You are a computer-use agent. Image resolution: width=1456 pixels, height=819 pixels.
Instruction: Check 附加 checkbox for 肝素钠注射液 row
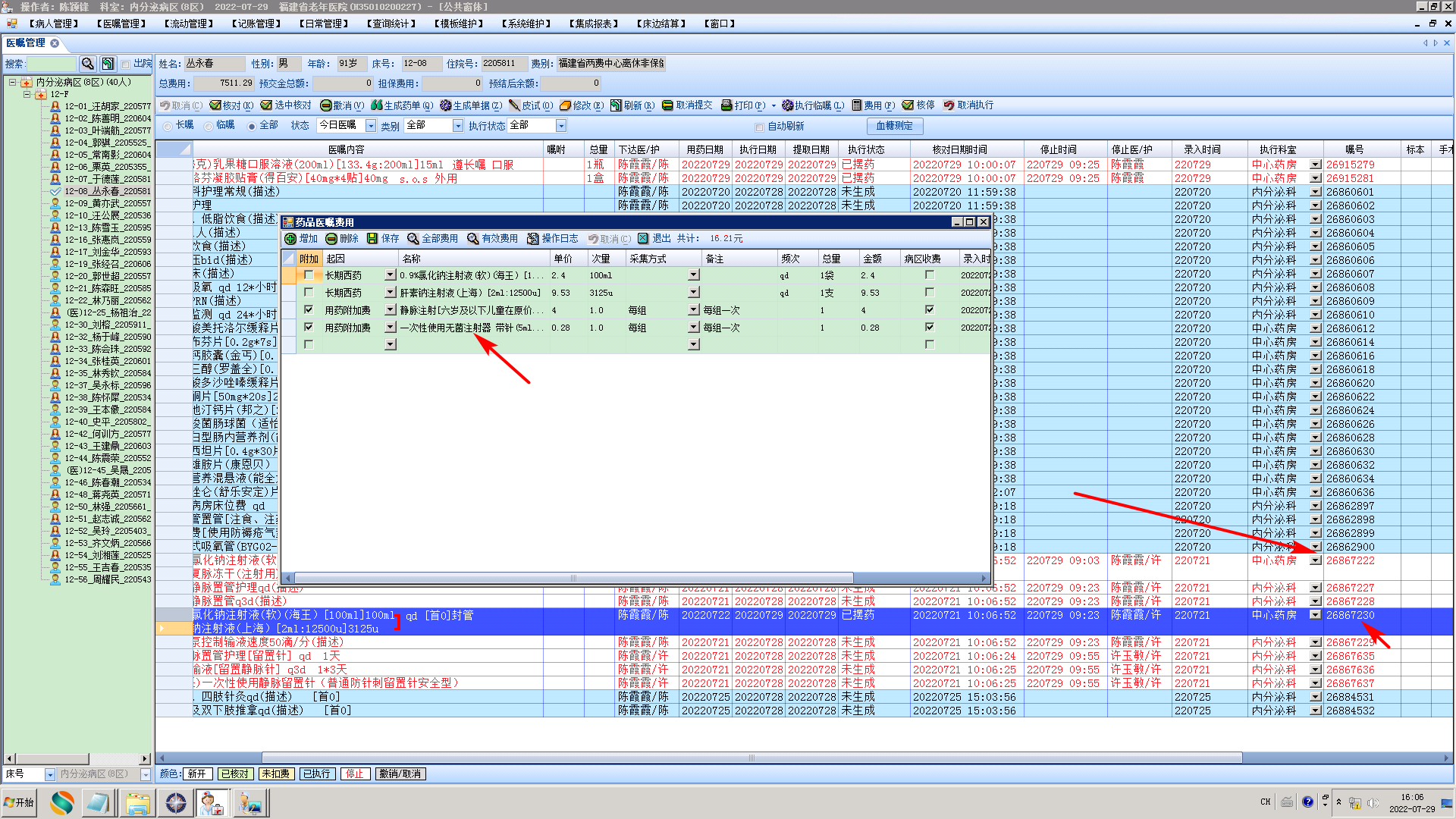coord(309,293)
